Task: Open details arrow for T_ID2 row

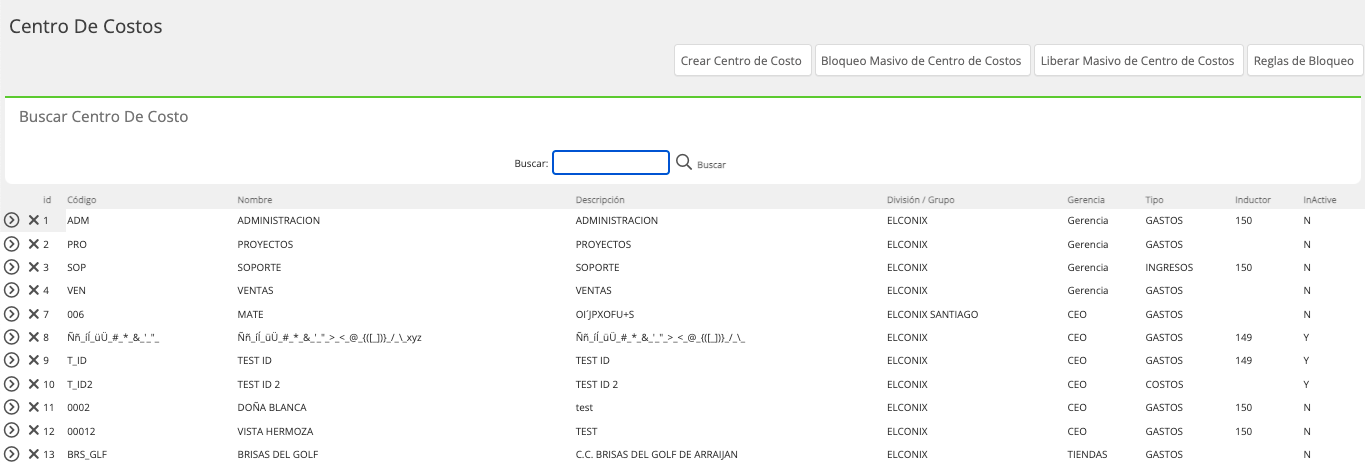Action: pos(12,384)
